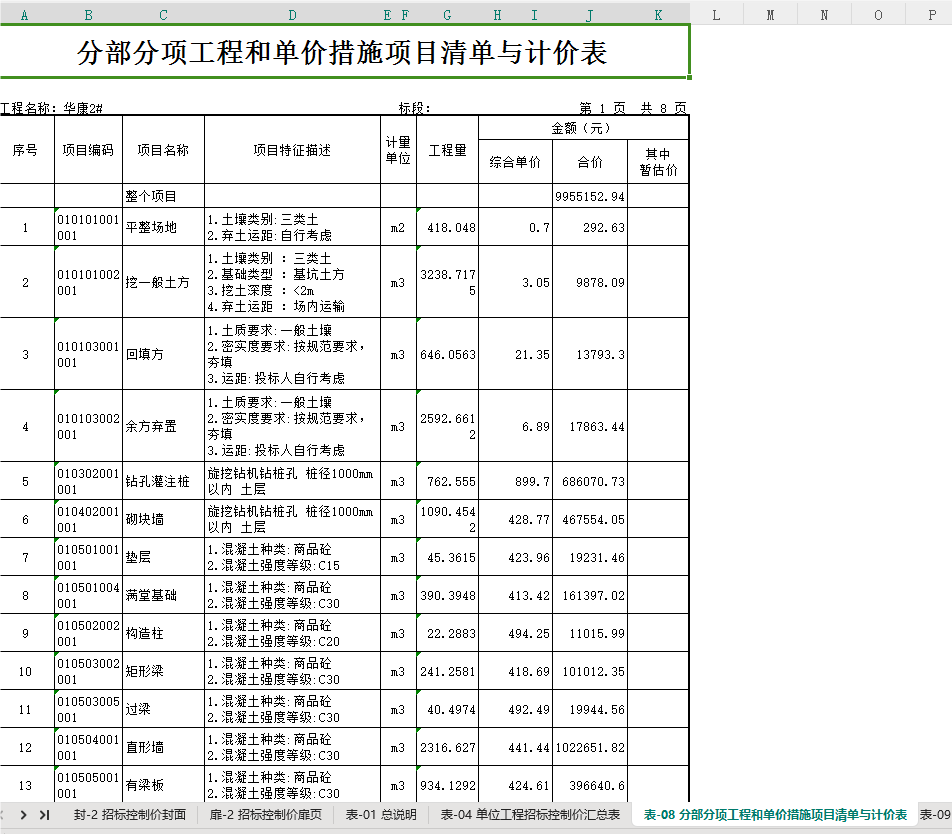Select column J header
952x834 pixels.
(590, 15)
